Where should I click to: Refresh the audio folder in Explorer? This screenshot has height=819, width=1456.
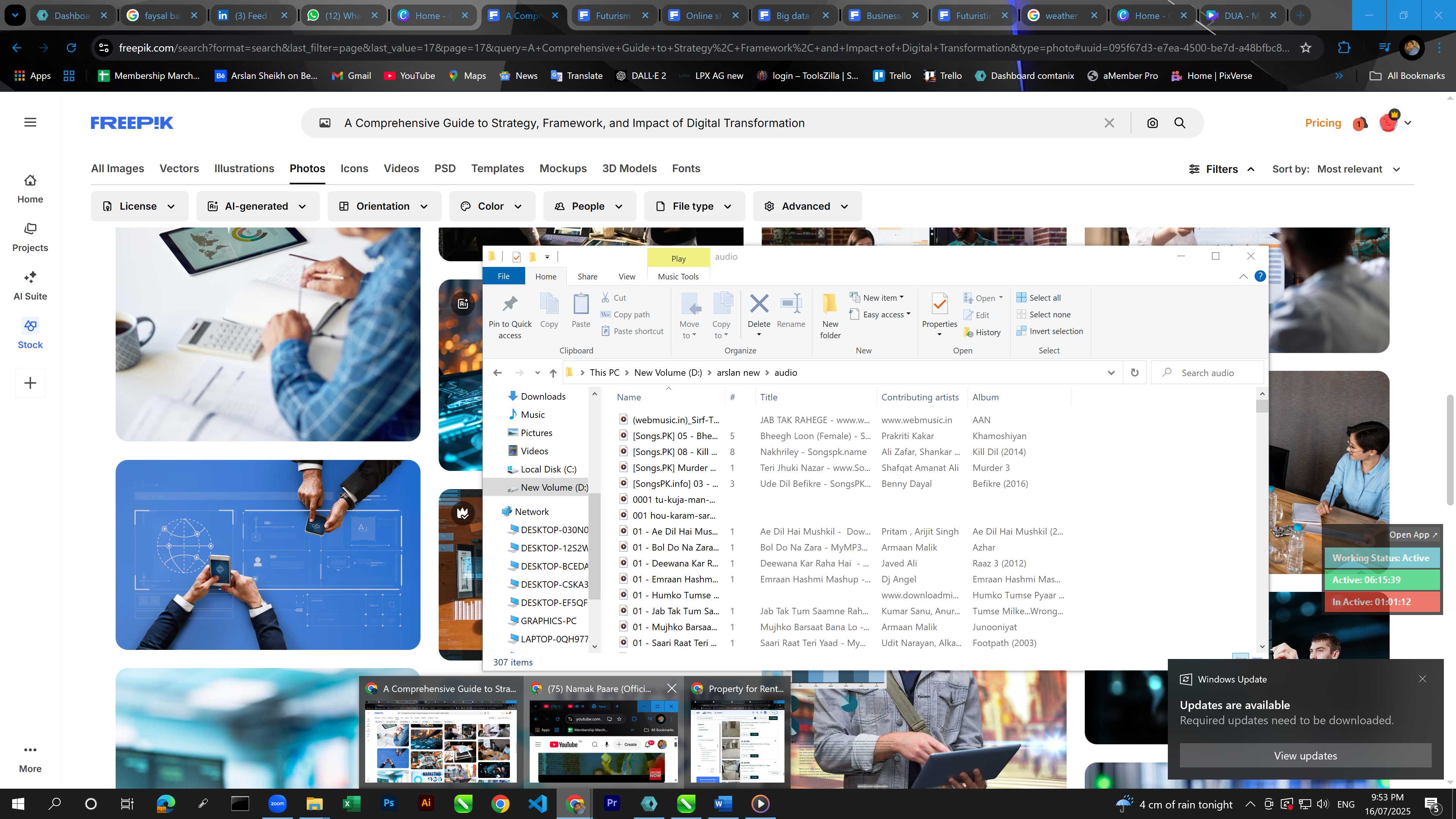coord(1134,372)
